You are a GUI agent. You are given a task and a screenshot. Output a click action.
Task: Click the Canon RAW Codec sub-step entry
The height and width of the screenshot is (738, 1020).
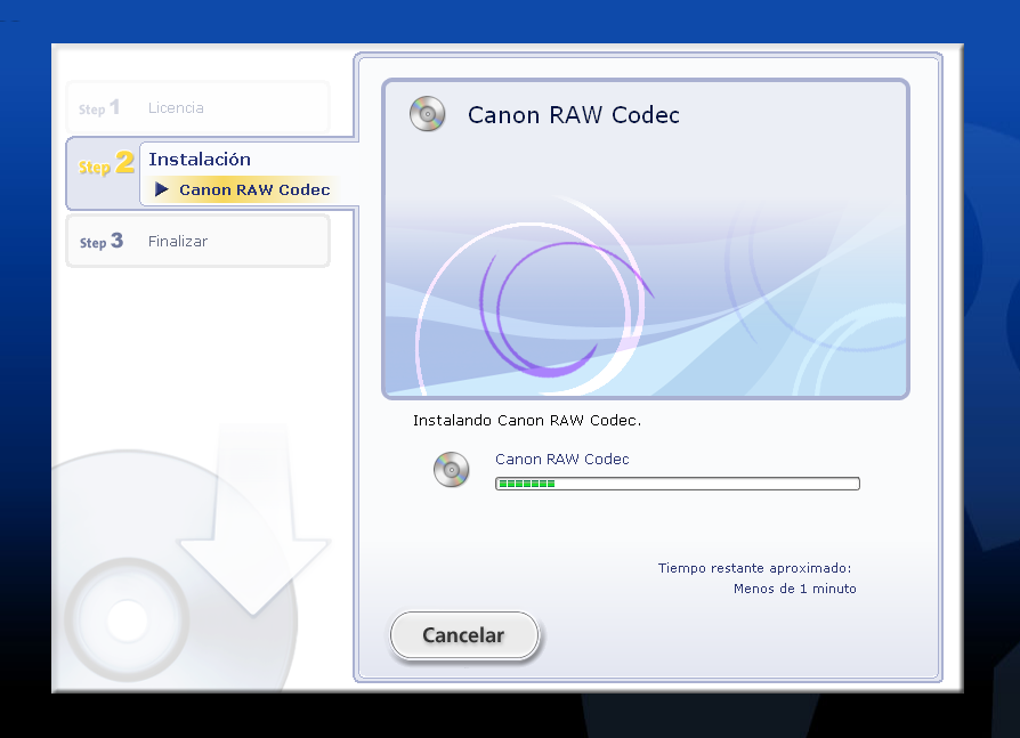click(244, 189)
